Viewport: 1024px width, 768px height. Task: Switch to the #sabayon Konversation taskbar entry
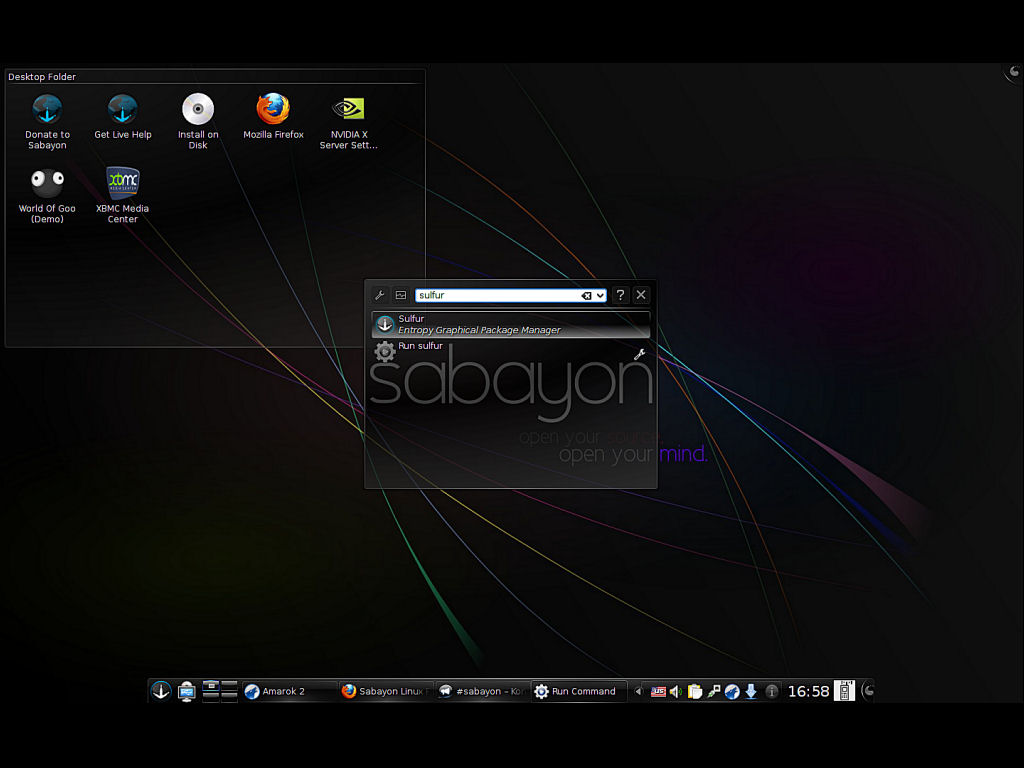pos(481,690)
